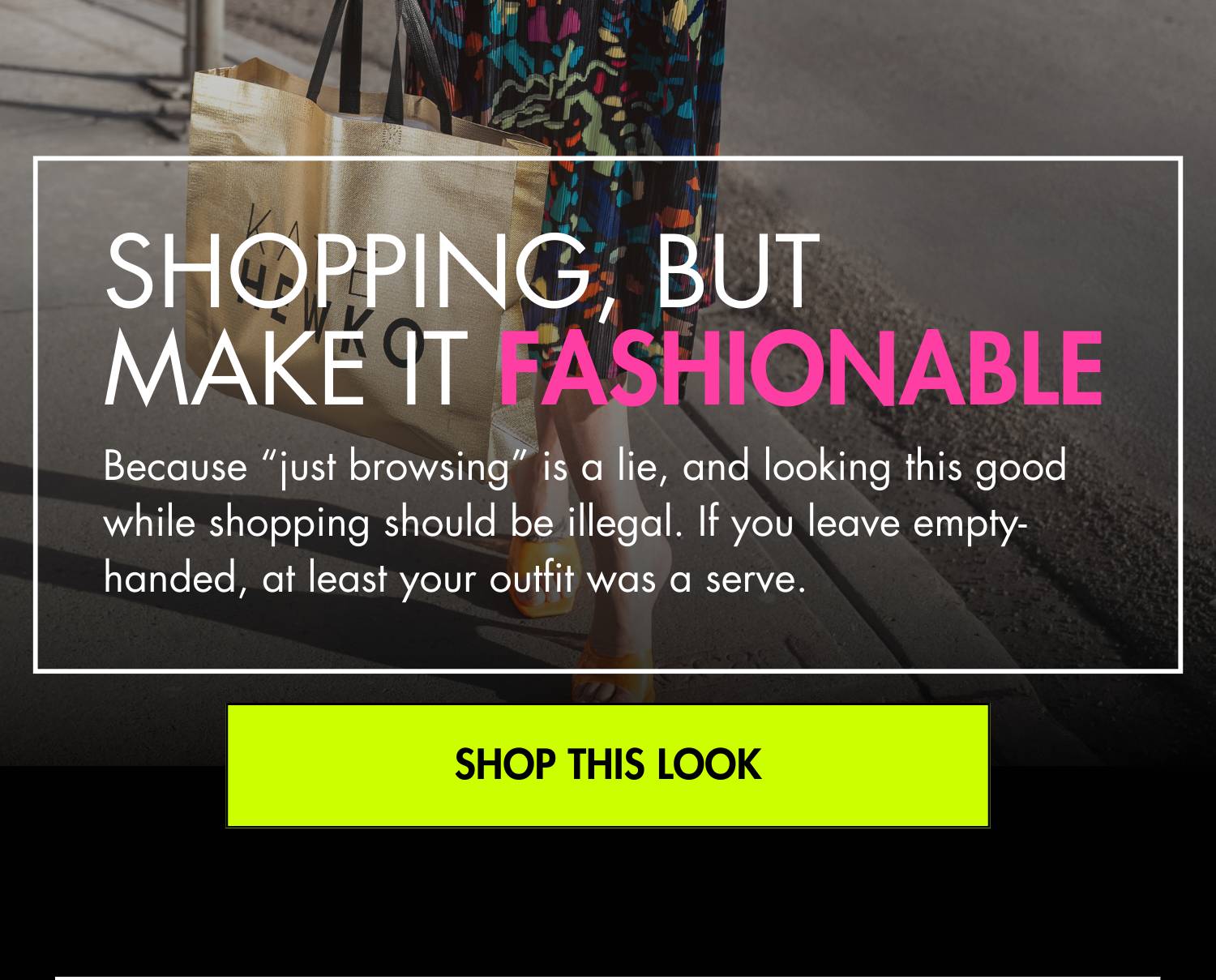Click the metal pole behind the bag
The height and width of the screenshot is (980, 1216).
[208, 32]
